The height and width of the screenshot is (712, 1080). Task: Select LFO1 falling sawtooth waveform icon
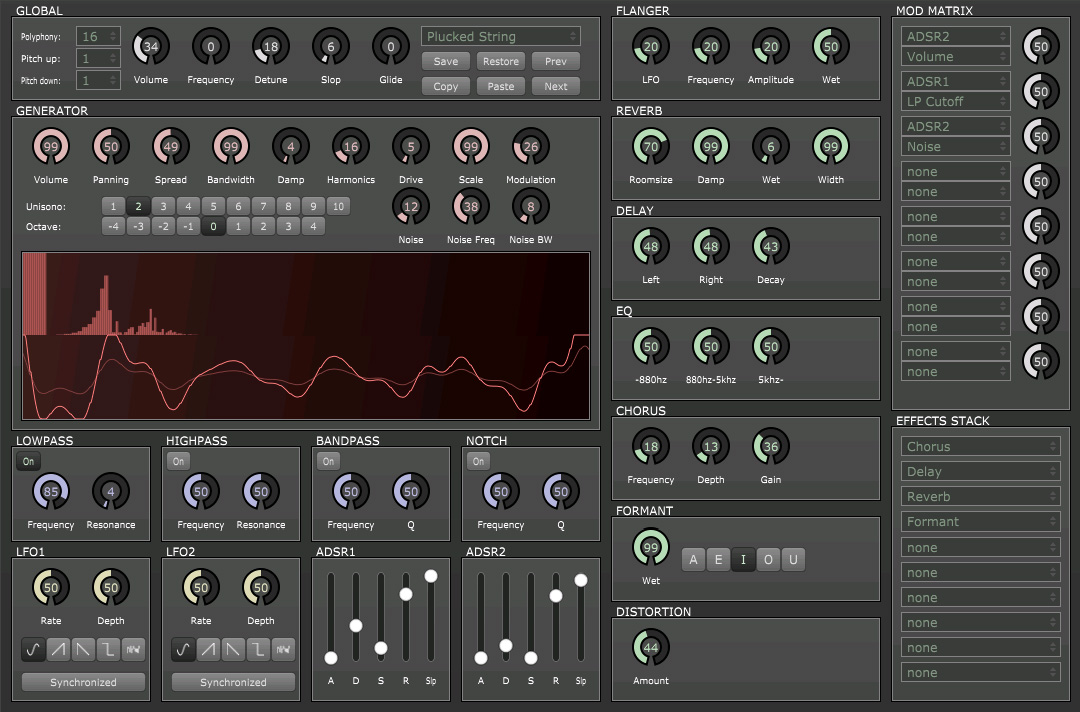(x=83, y=649)
